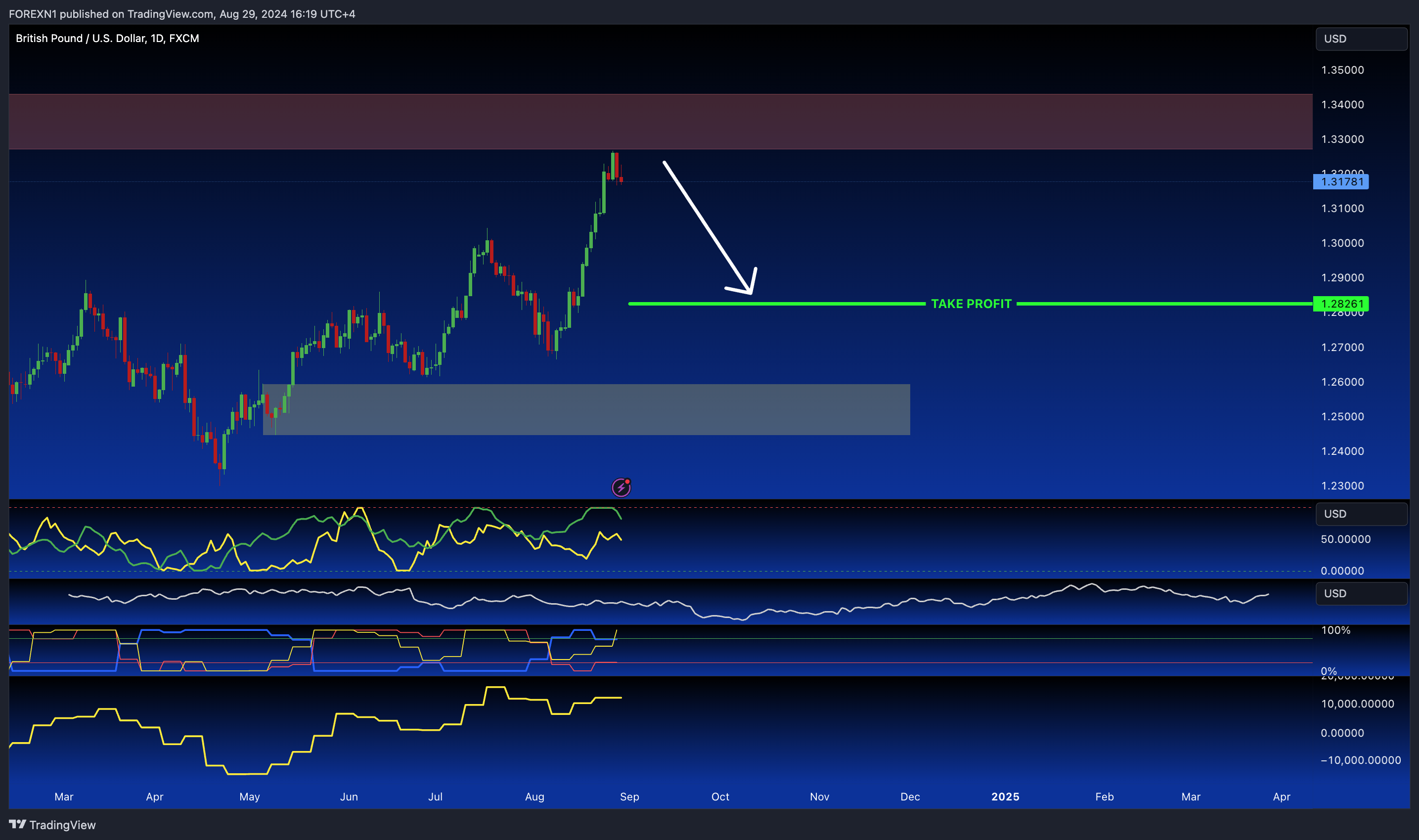Screen dimensions: 1419x840
Task: Click the gray demand zone rectangle
Action: (586, 410)
